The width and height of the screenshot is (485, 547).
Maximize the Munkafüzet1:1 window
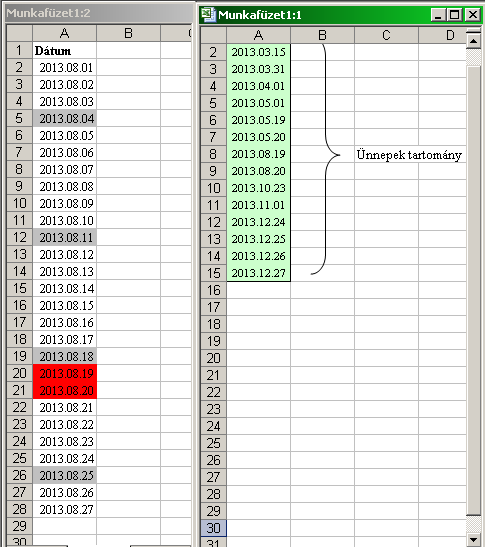point(455,15)
